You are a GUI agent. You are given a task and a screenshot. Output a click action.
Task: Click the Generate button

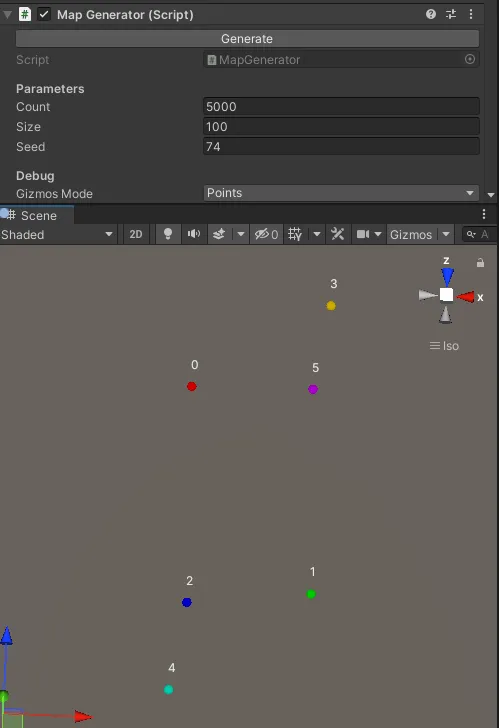pyautogui.click(x=247, y=39)
